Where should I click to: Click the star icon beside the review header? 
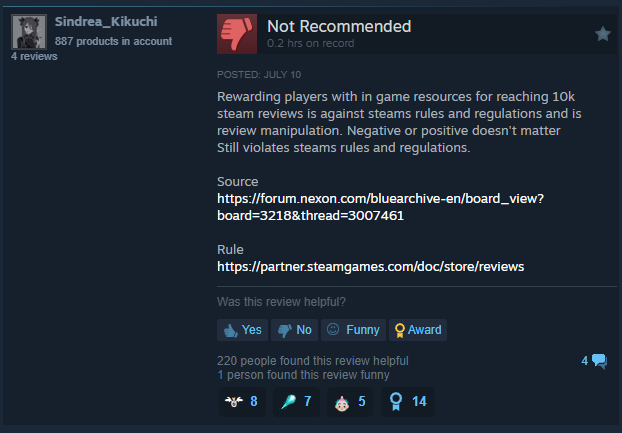pos(603,34)
